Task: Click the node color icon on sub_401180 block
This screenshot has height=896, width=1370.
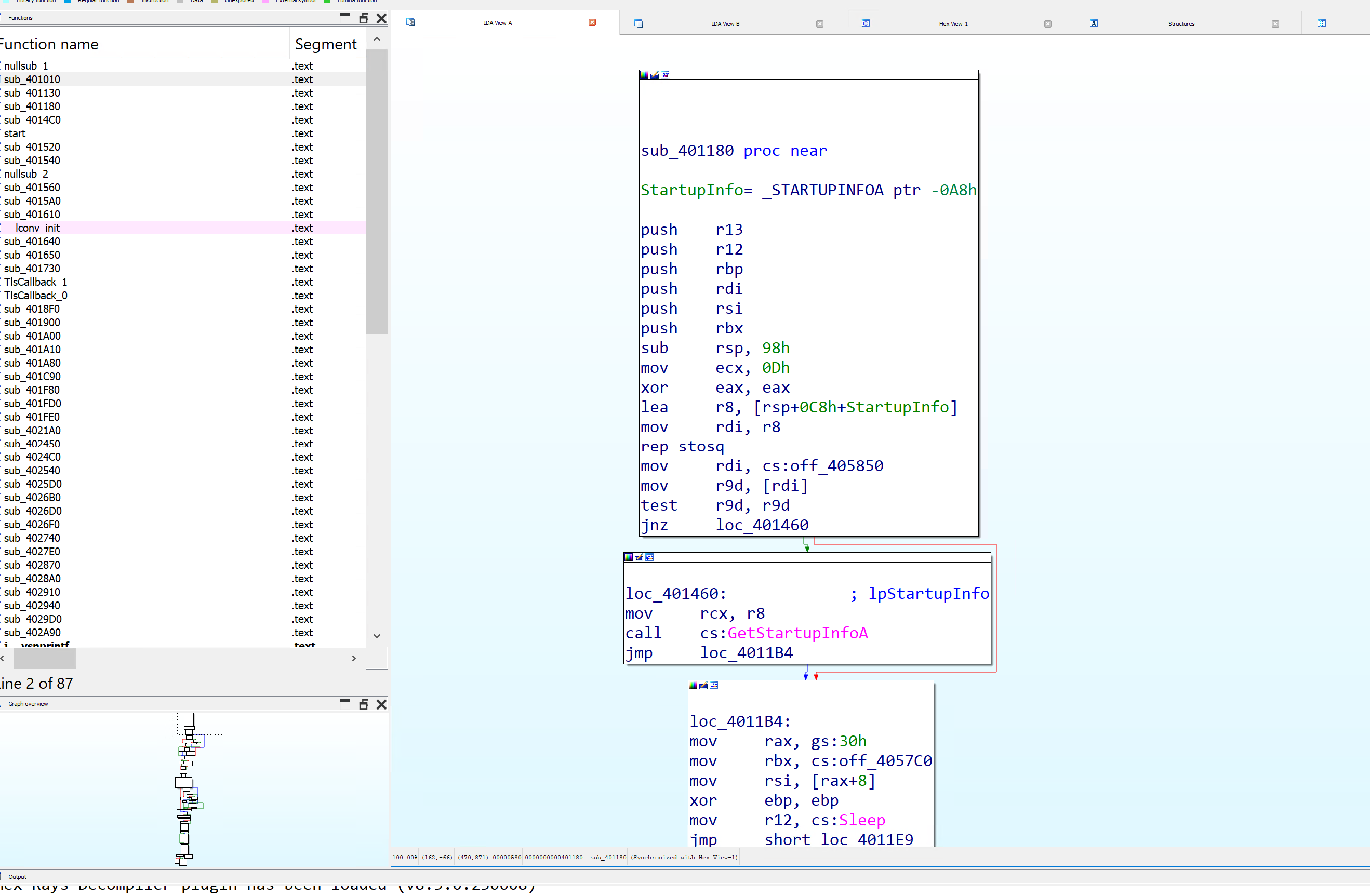Action: (644, 75)
